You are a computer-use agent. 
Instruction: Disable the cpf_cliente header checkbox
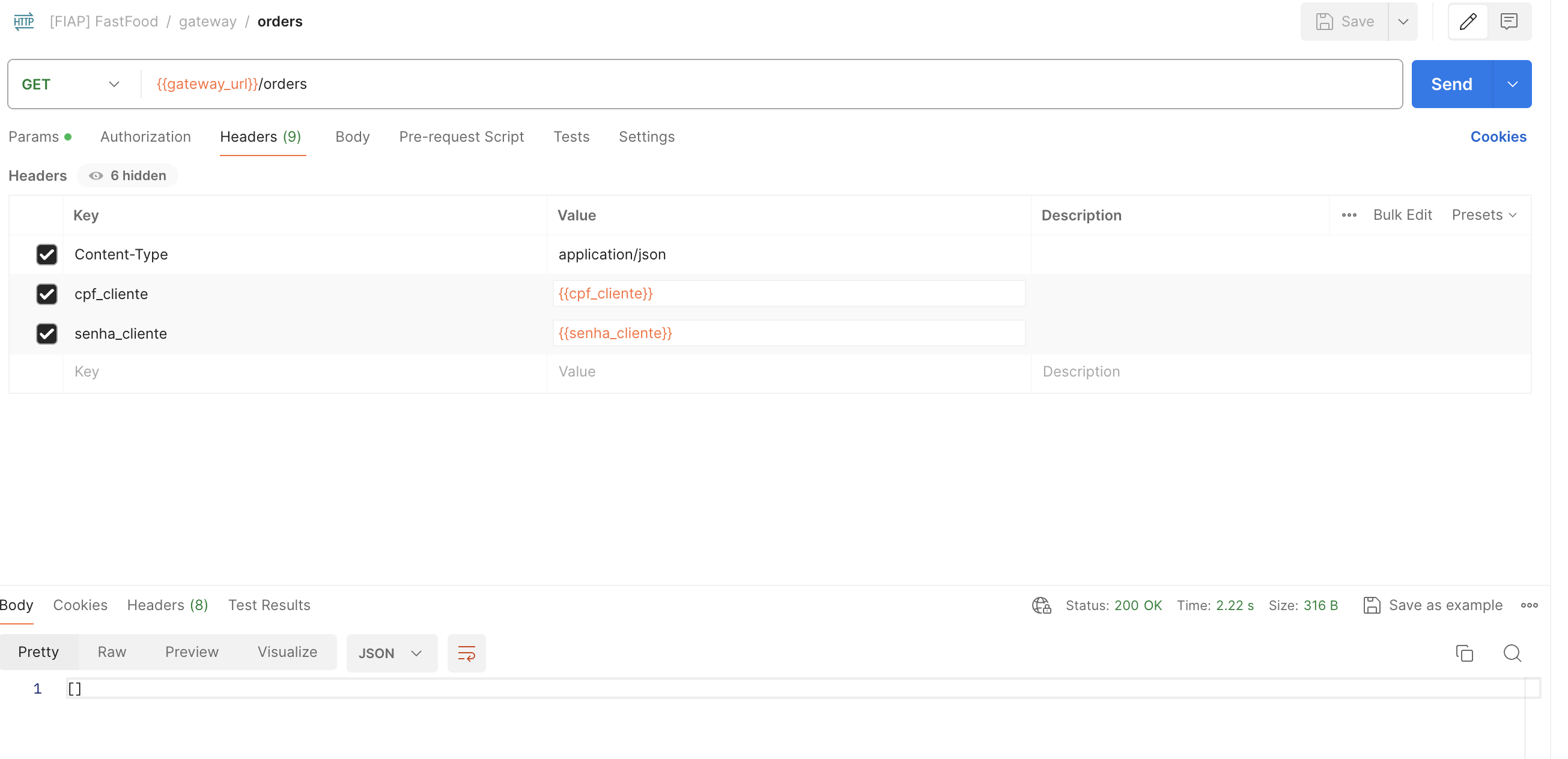[47, 294]
